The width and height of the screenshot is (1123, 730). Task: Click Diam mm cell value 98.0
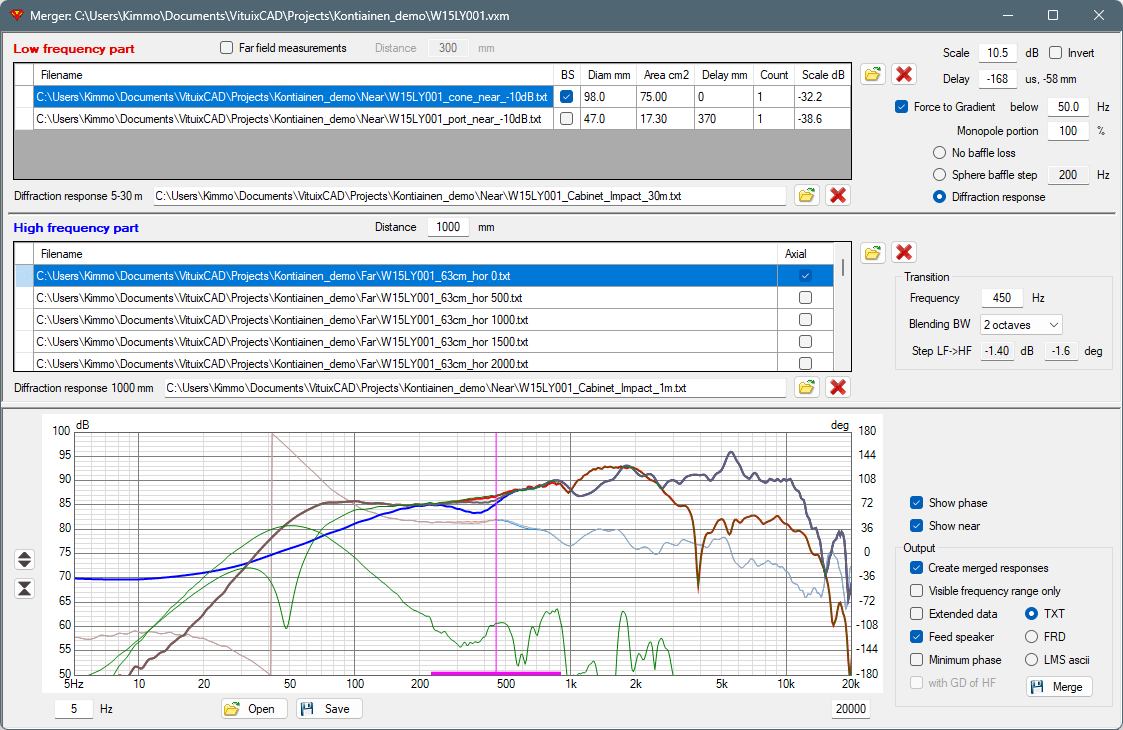(x=607, y=97)
